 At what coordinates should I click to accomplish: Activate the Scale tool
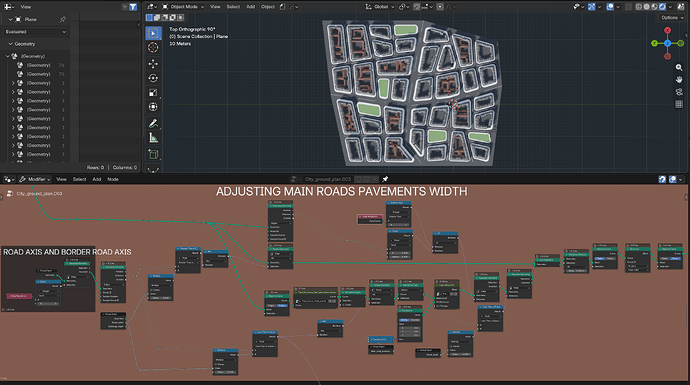pyautogui.click(x=153, y=93)
